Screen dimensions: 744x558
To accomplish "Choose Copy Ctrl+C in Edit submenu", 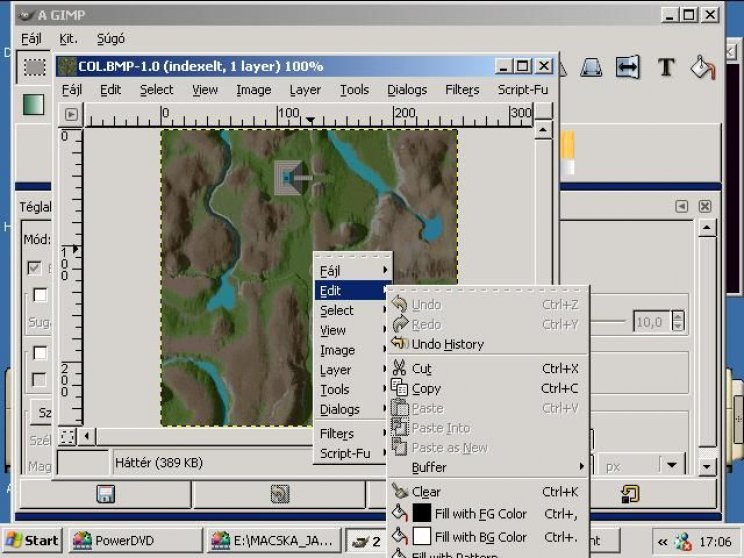I will tap(488, 388).
